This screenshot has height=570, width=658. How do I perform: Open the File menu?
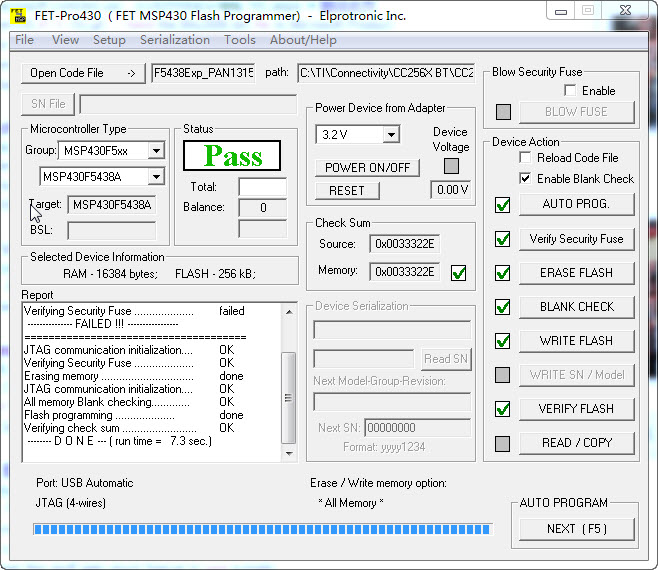click(x=24, y=40)
